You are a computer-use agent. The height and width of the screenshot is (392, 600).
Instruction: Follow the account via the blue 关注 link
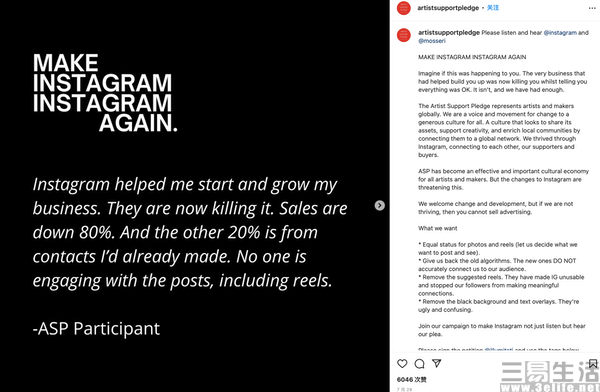[x=493, y=8]
